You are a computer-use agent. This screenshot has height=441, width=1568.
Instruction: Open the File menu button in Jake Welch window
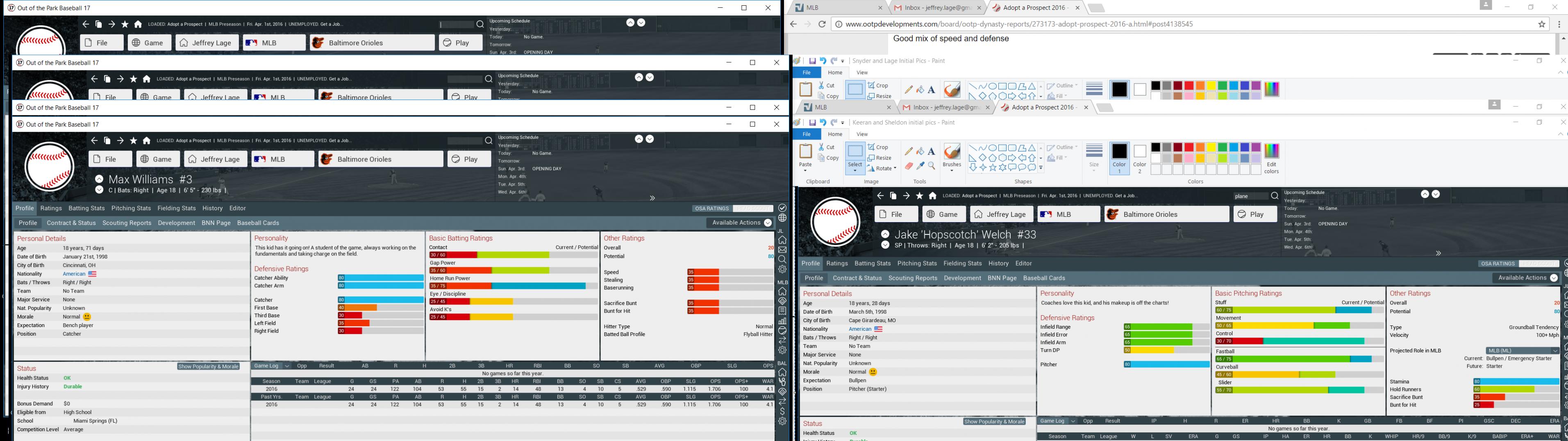tap(896, 214)
